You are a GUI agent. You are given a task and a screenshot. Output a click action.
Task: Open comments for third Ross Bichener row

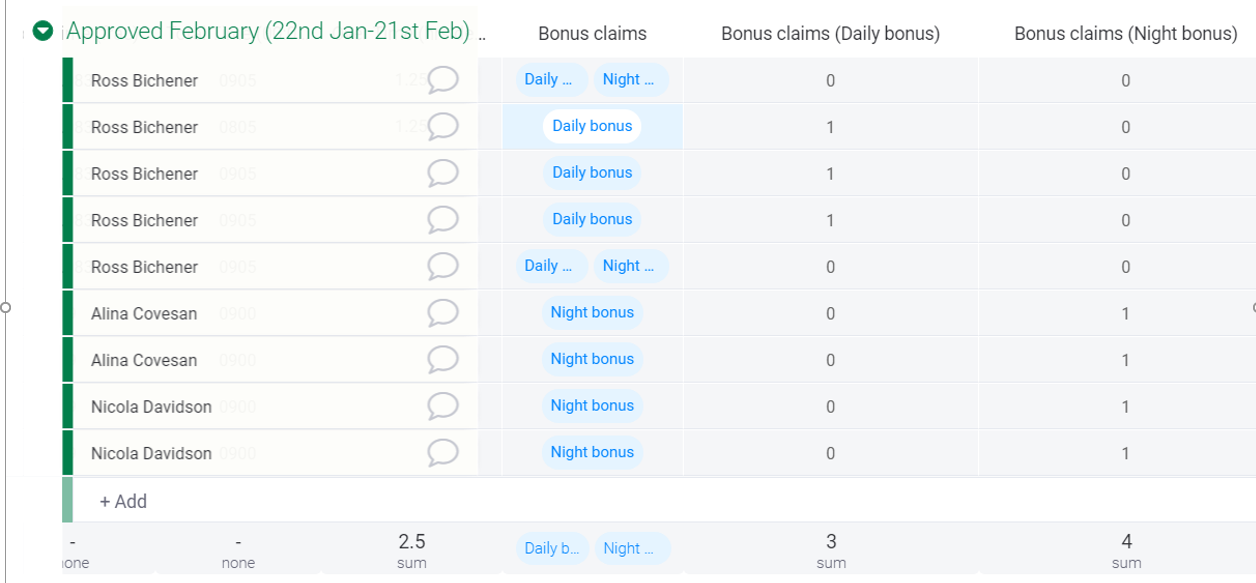click(442, 173)
